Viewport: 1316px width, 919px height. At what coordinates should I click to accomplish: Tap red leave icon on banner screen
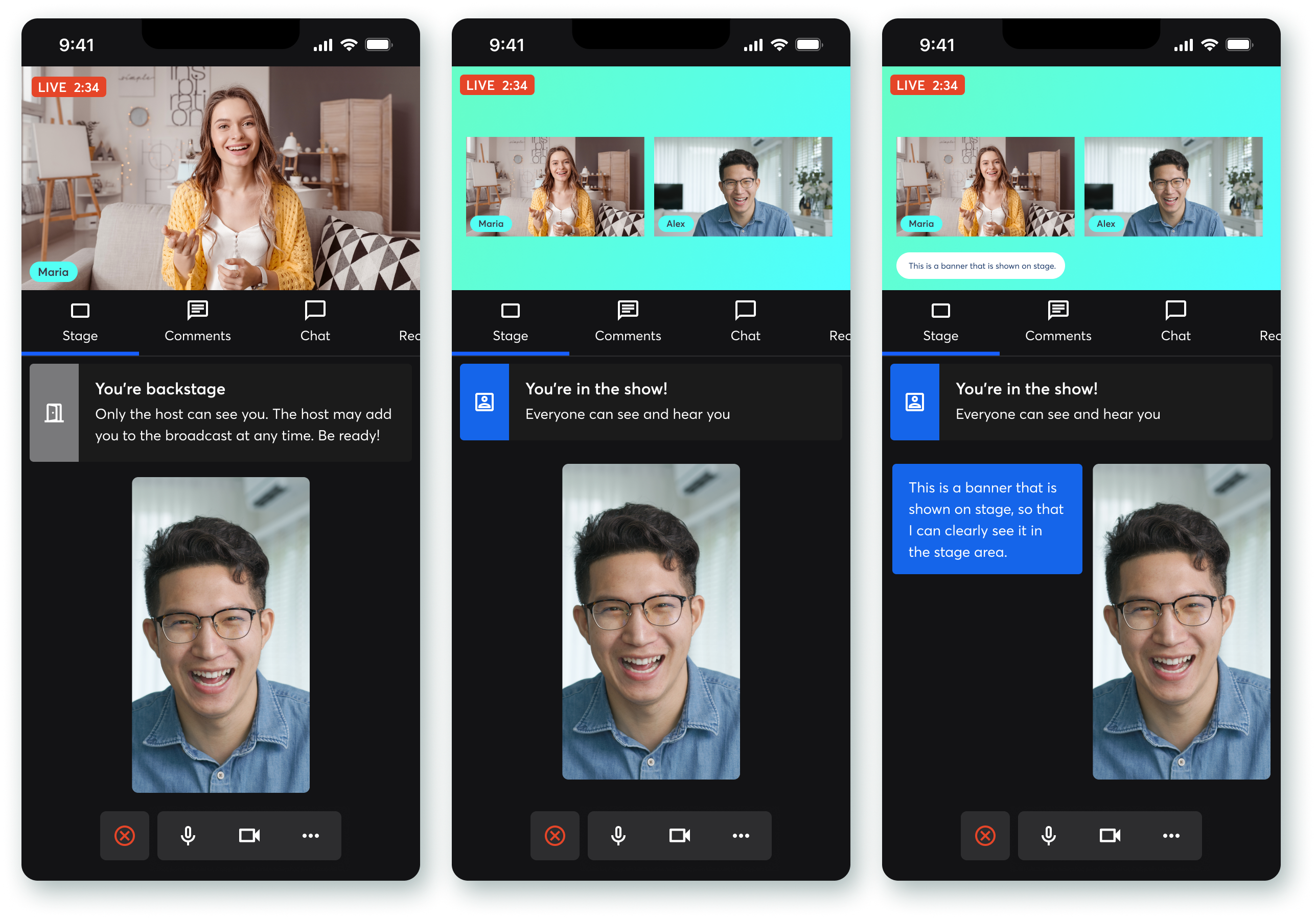(x=985, y=835)
